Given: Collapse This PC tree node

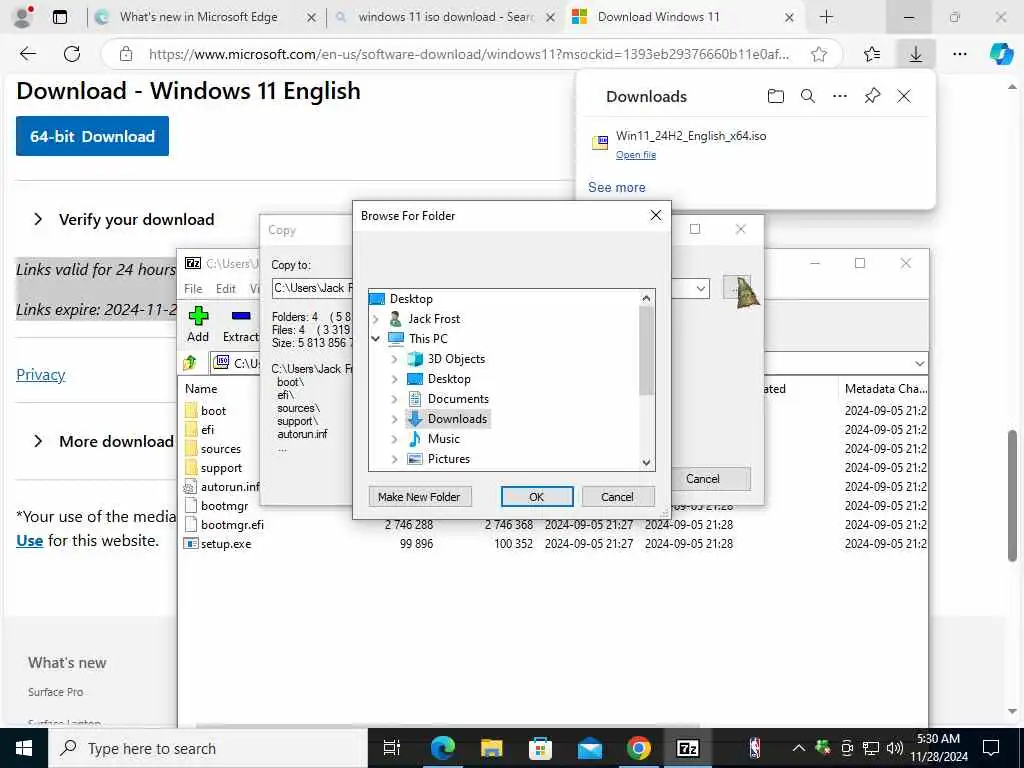Looking at the screenshot, I should [376, 339].
